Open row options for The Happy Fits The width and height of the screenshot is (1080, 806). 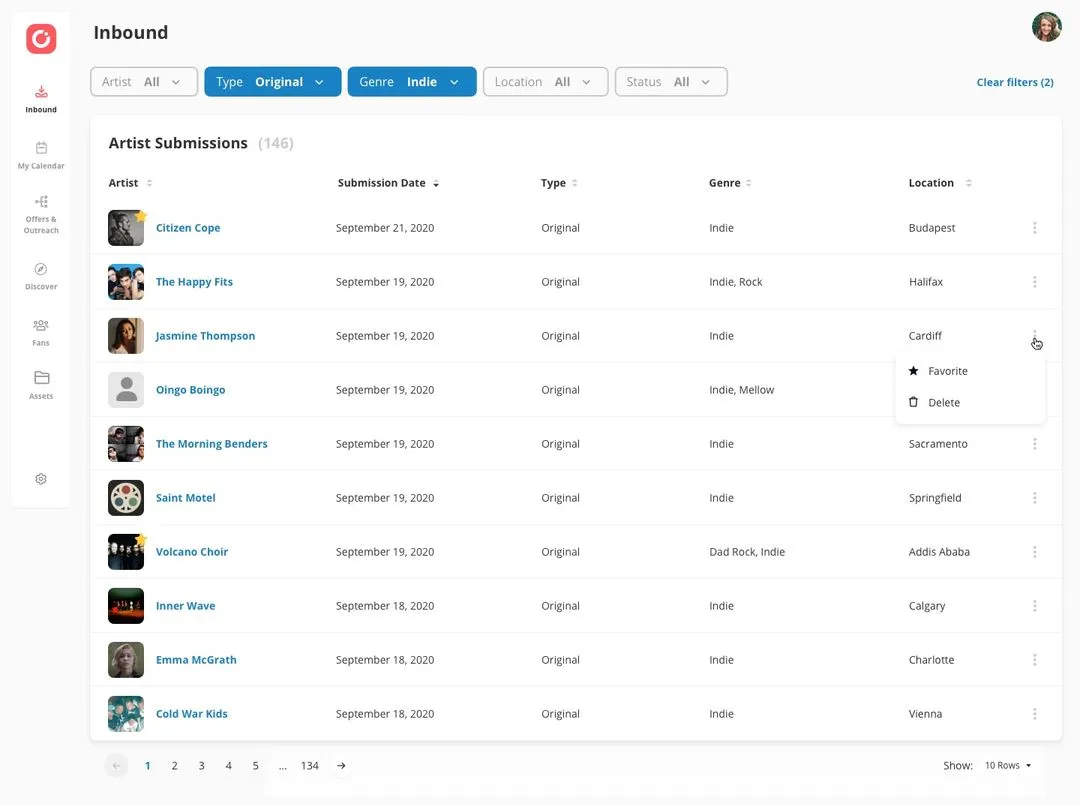(x=1035, y=282)
